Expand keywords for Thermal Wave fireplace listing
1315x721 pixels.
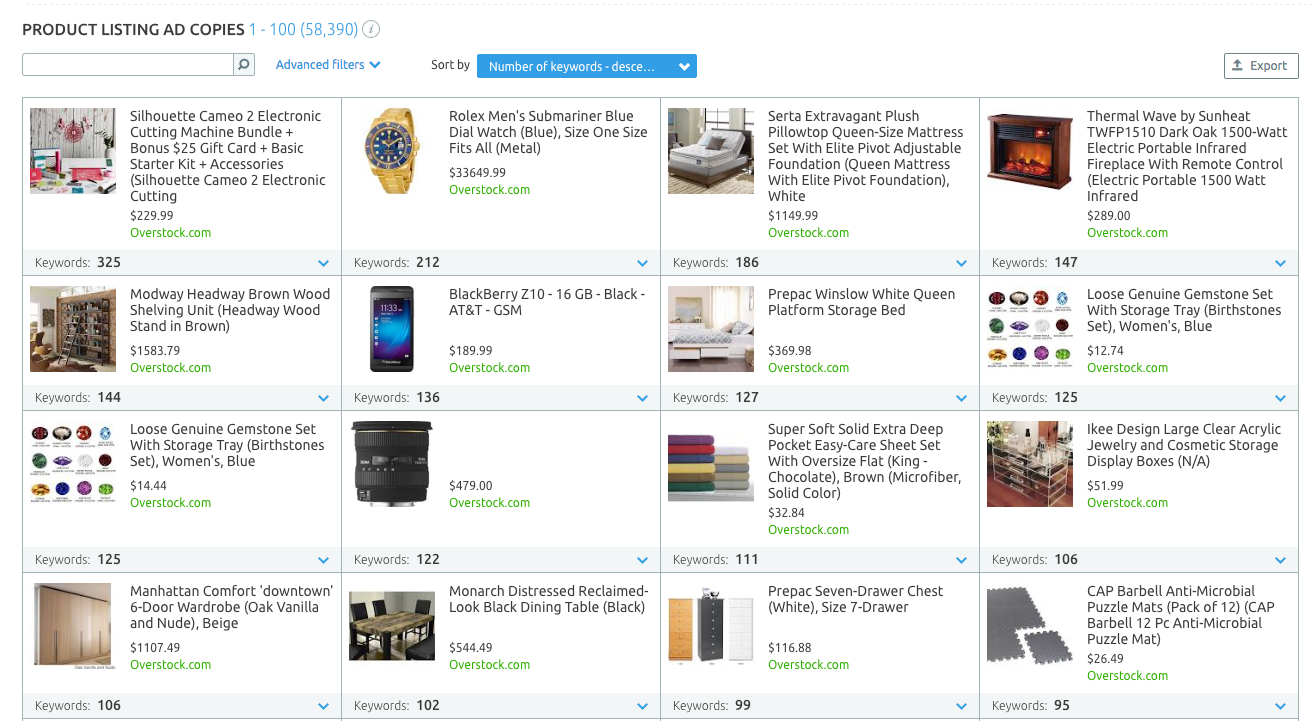click(x=1280, y=263)
